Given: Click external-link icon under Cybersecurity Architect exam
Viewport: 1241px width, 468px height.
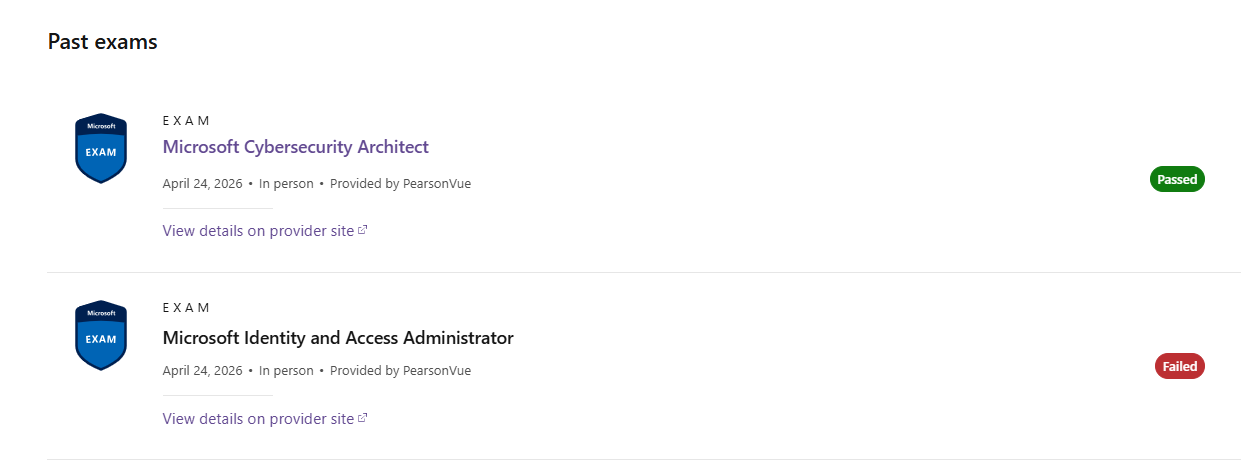Looking at the screenshot, I should 363,231.
